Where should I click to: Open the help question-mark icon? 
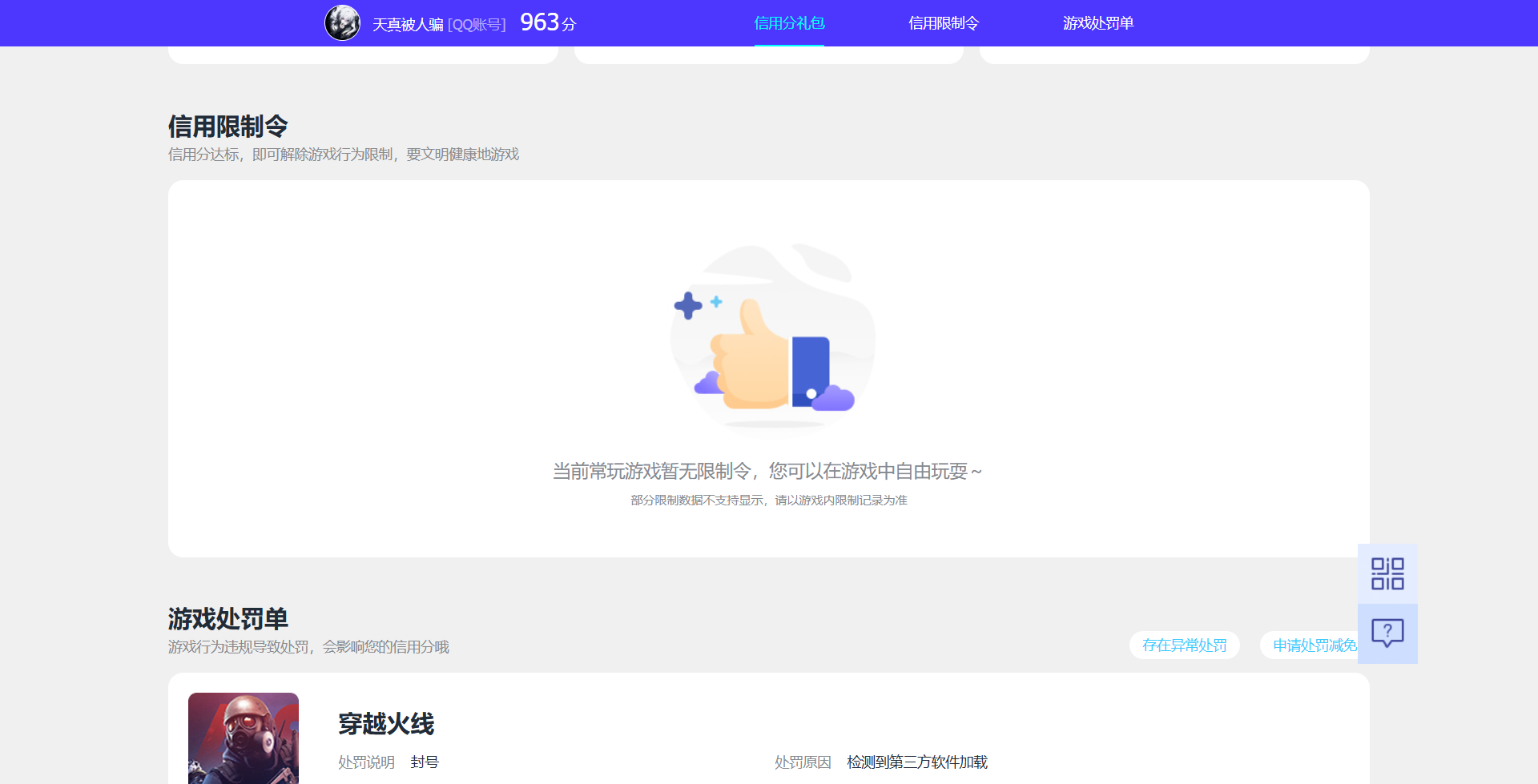(1388, 633)
